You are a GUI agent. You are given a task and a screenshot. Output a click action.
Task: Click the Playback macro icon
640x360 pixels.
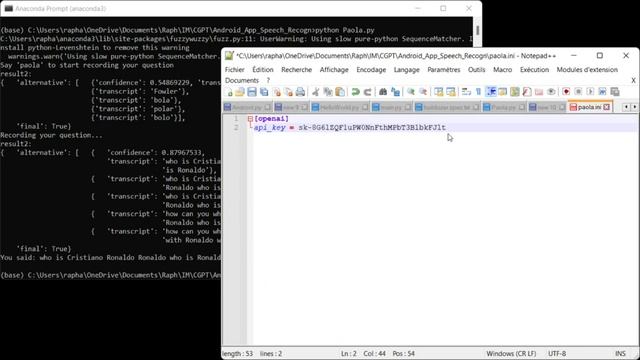(590, 92)
